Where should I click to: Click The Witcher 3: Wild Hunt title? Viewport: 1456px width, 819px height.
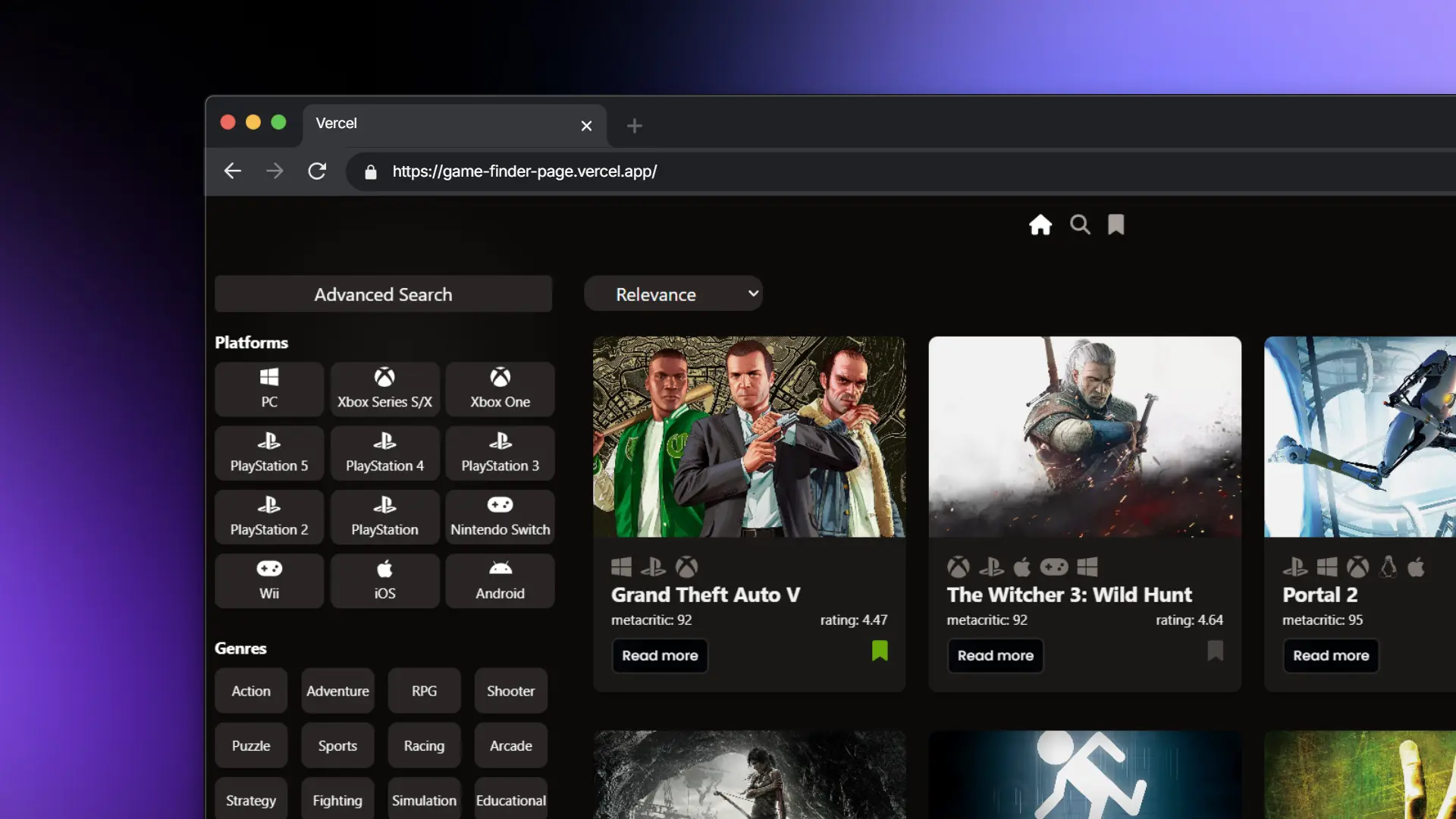(x=1069, y=595)
